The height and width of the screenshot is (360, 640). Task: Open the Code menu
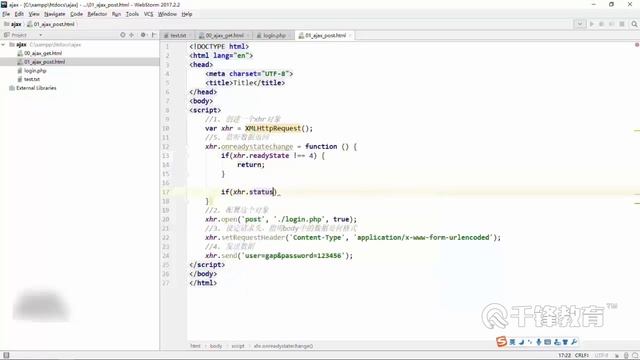coord(76,14)
